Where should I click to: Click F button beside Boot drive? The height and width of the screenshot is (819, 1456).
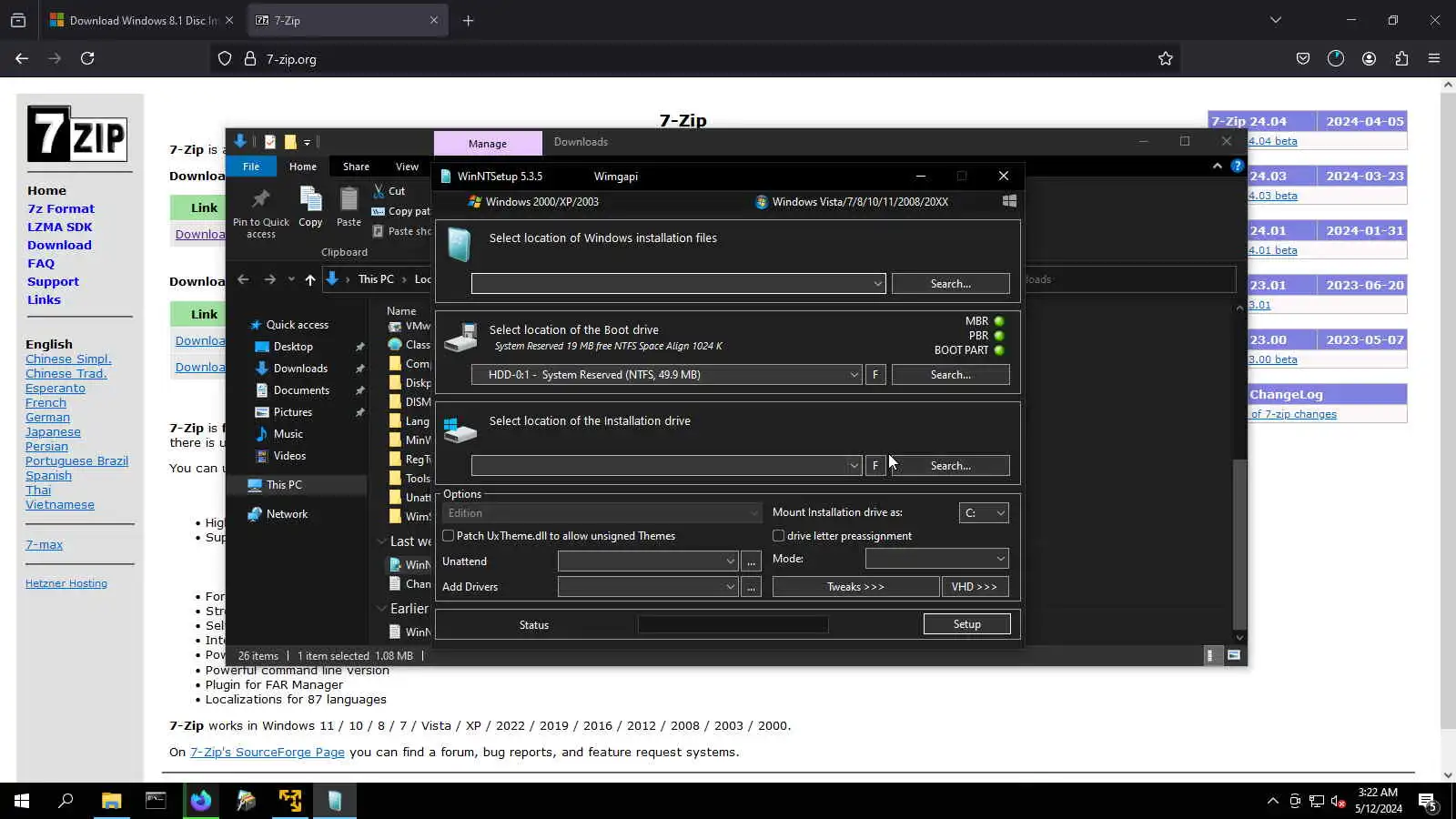pos(875,375)
